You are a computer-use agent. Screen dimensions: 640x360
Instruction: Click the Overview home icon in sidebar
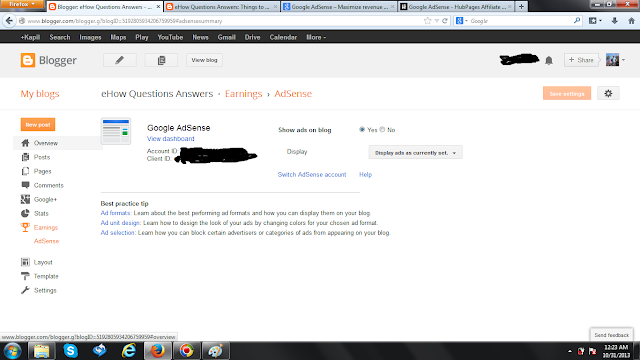25,143
